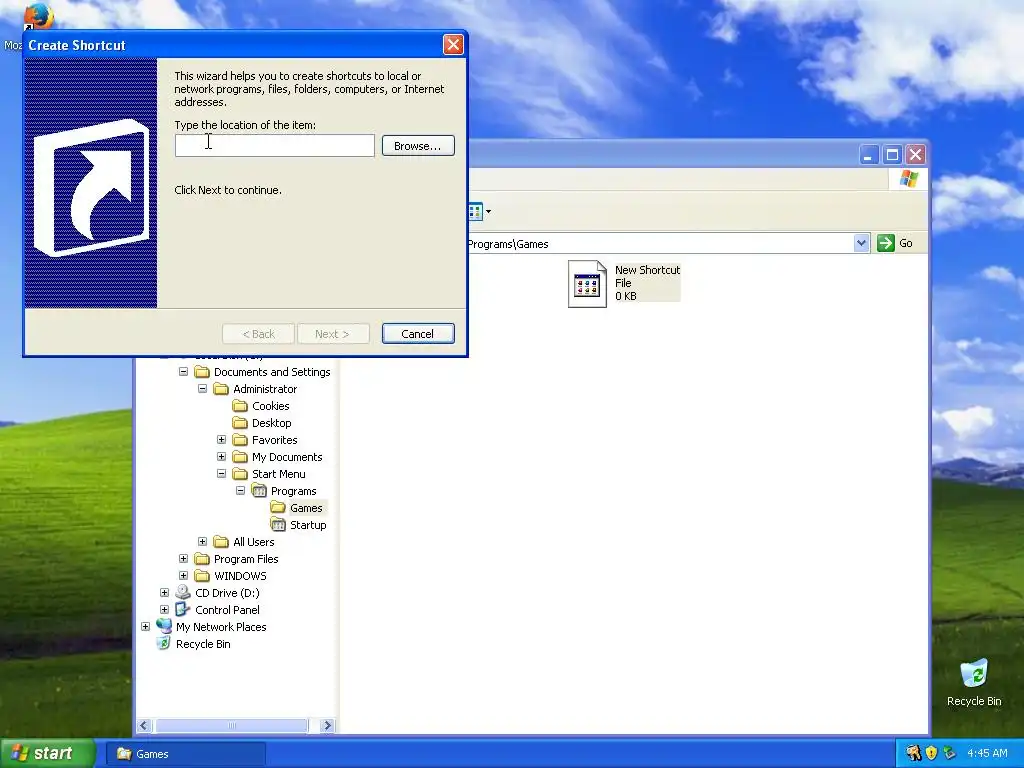Click the My Network Places icon

[164, 626]
